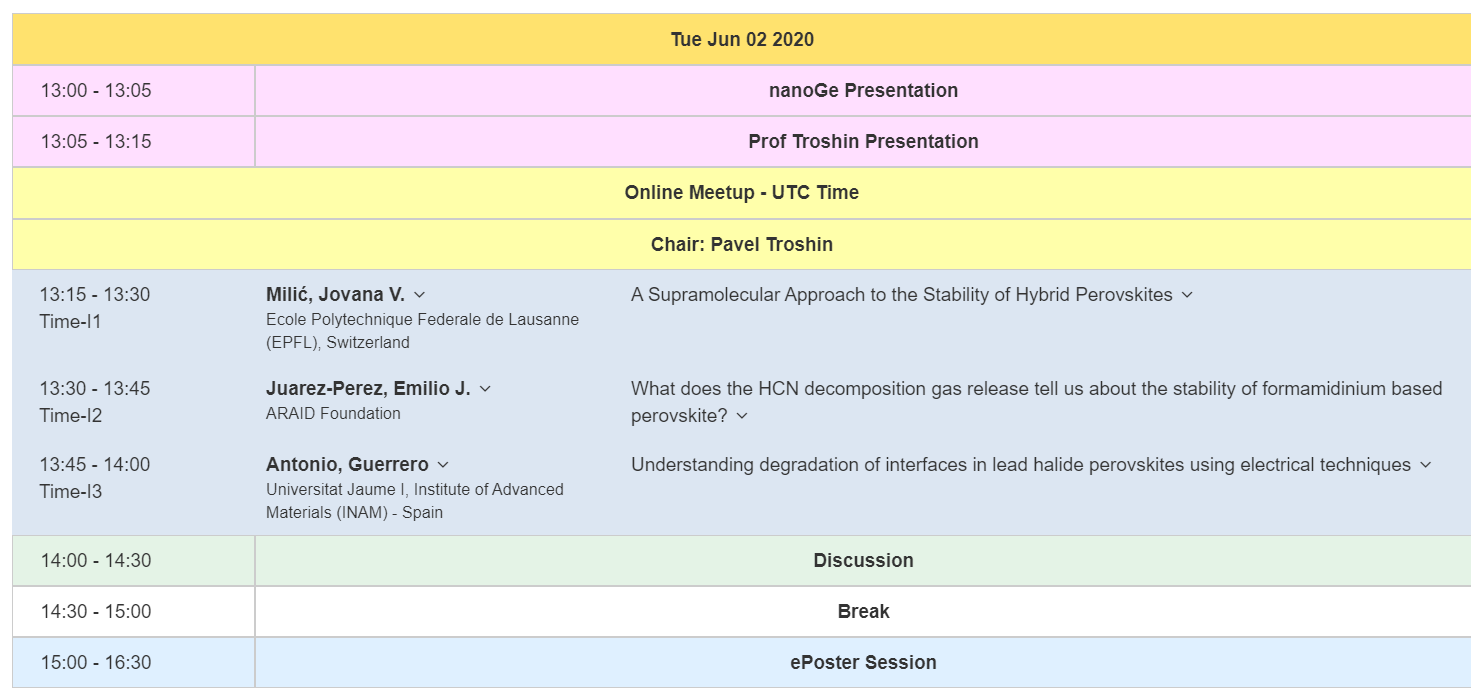Open talk on Supramolecular Approach to Stability

point(902,294)
